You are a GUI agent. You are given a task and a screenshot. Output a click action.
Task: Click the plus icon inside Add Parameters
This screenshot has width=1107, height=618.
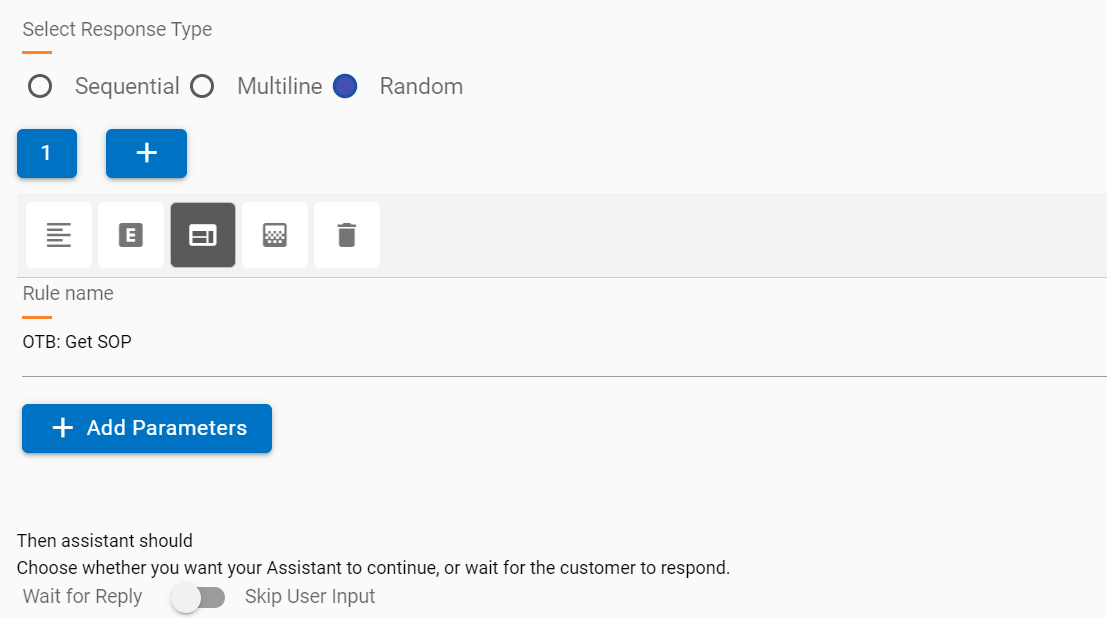pos(61,428)
